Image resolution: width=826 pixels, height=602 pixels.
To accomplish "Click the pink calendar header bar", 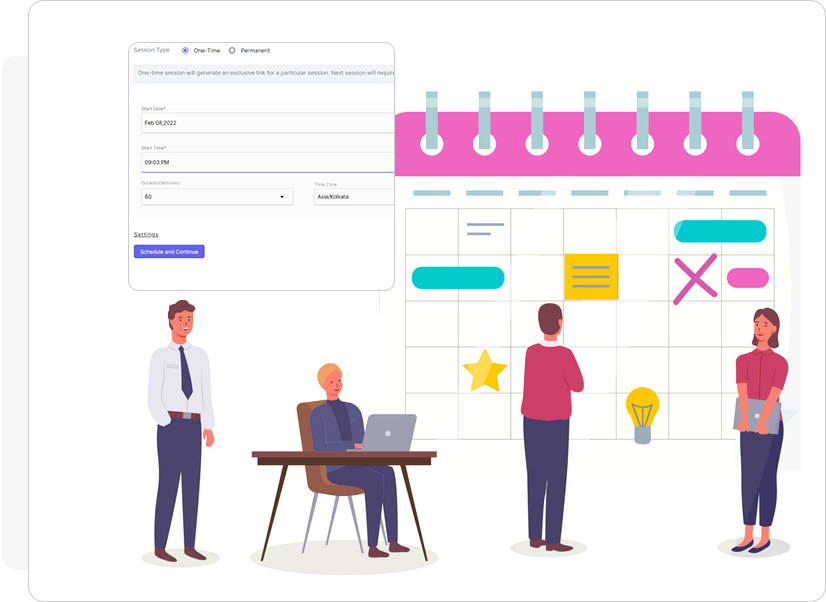I will [600, 145].
